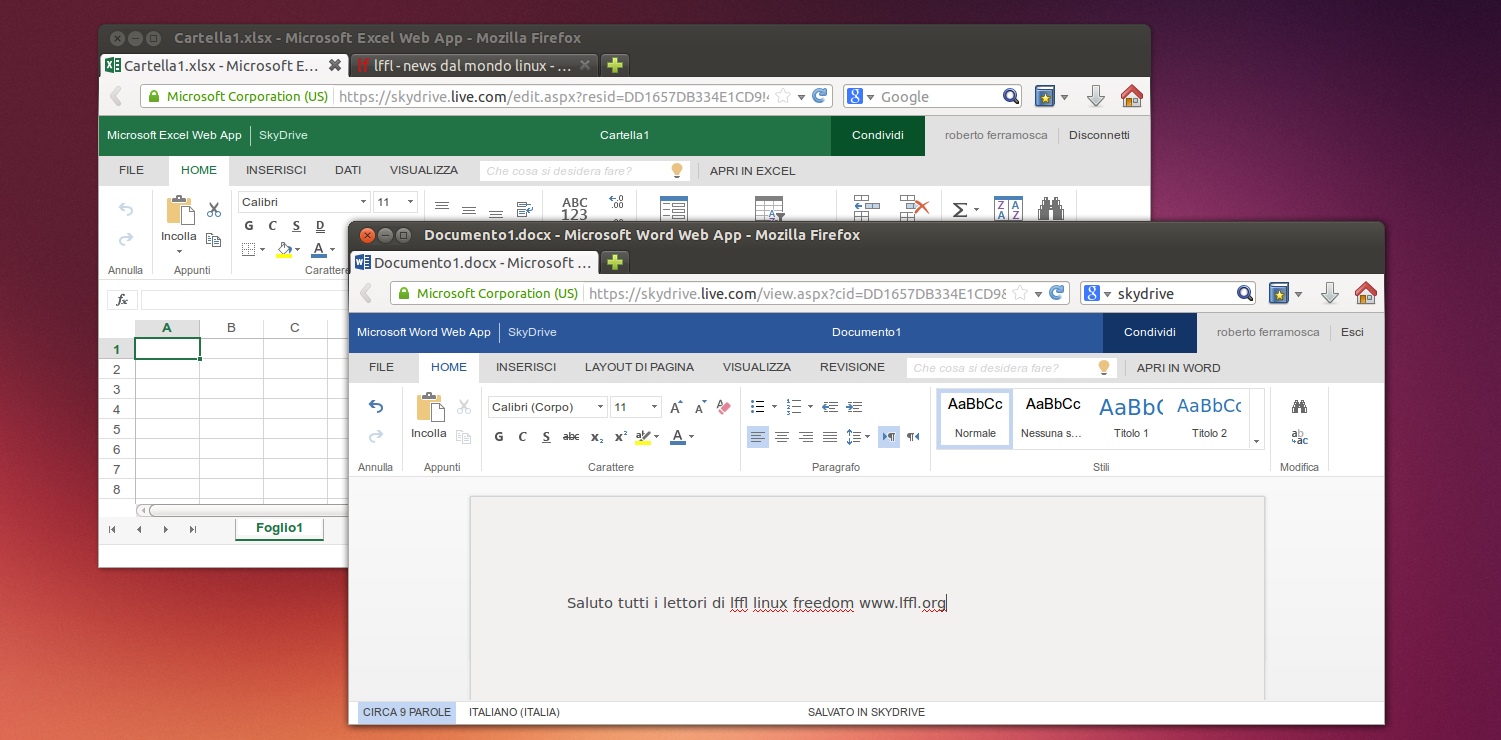This screenshot has height=740, width=1501.
Task: Justify the paragraph in Word
Action: tap(830, 437)
